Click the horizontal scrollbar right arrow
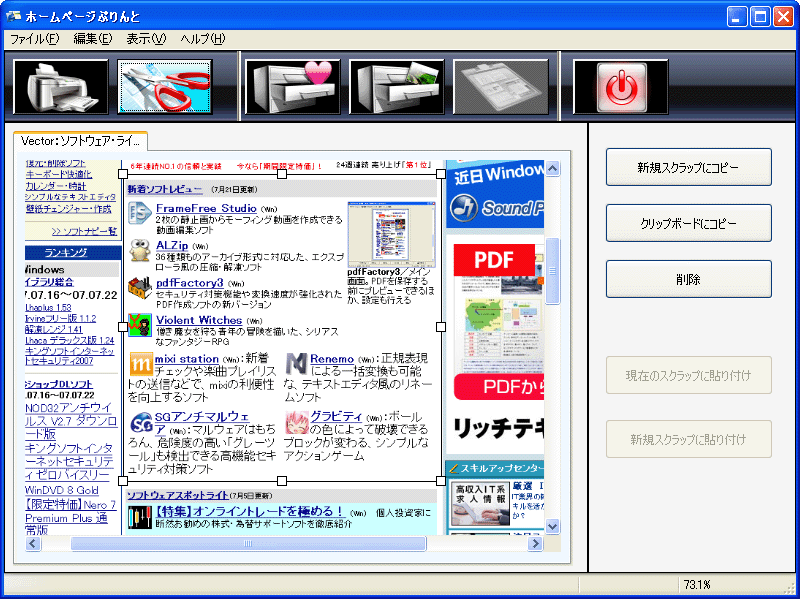800x599 pixels. pos(535,543)
